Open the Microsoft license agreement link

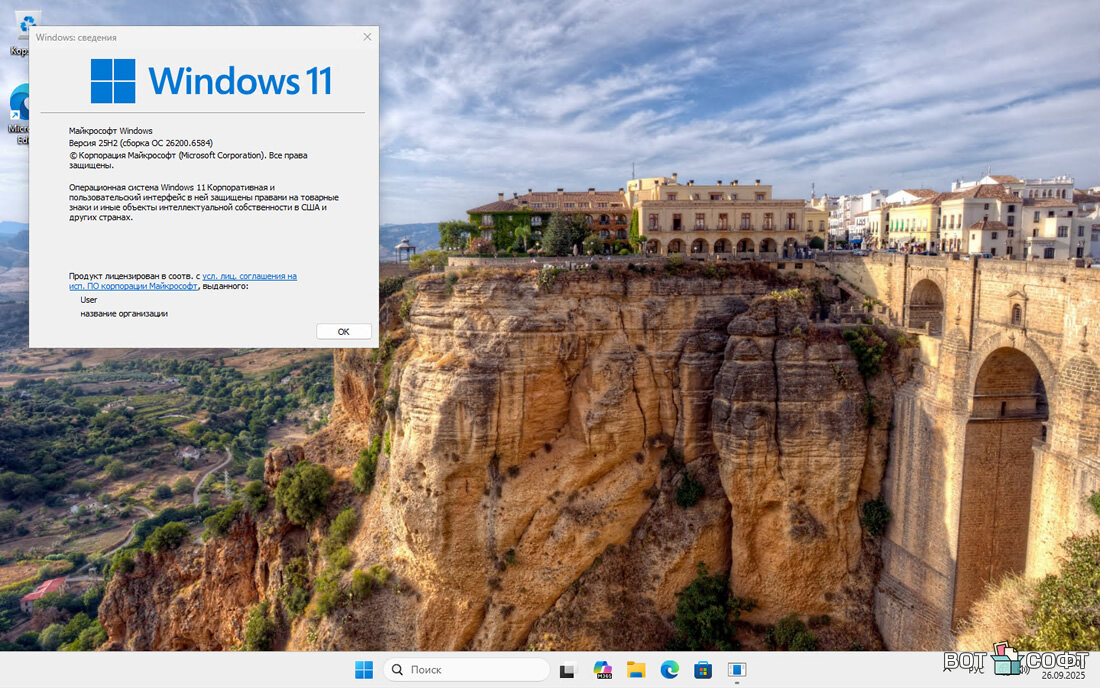[x=249, y=276]
